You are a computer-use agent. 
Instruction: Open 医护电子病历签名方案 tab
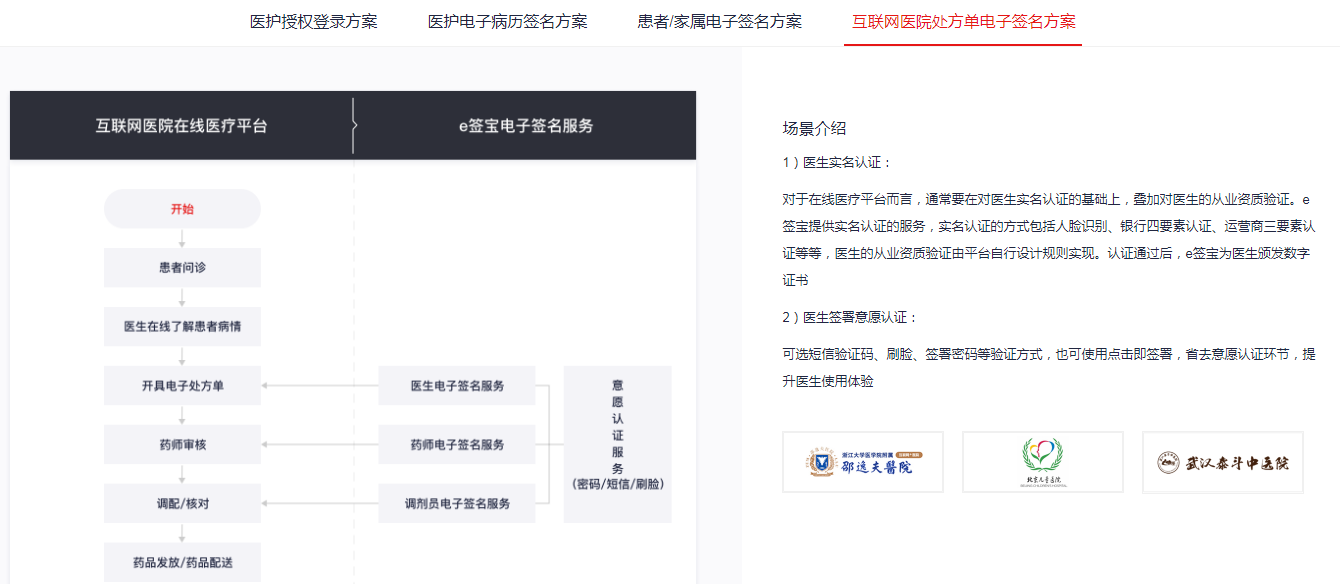pos(507,21)
